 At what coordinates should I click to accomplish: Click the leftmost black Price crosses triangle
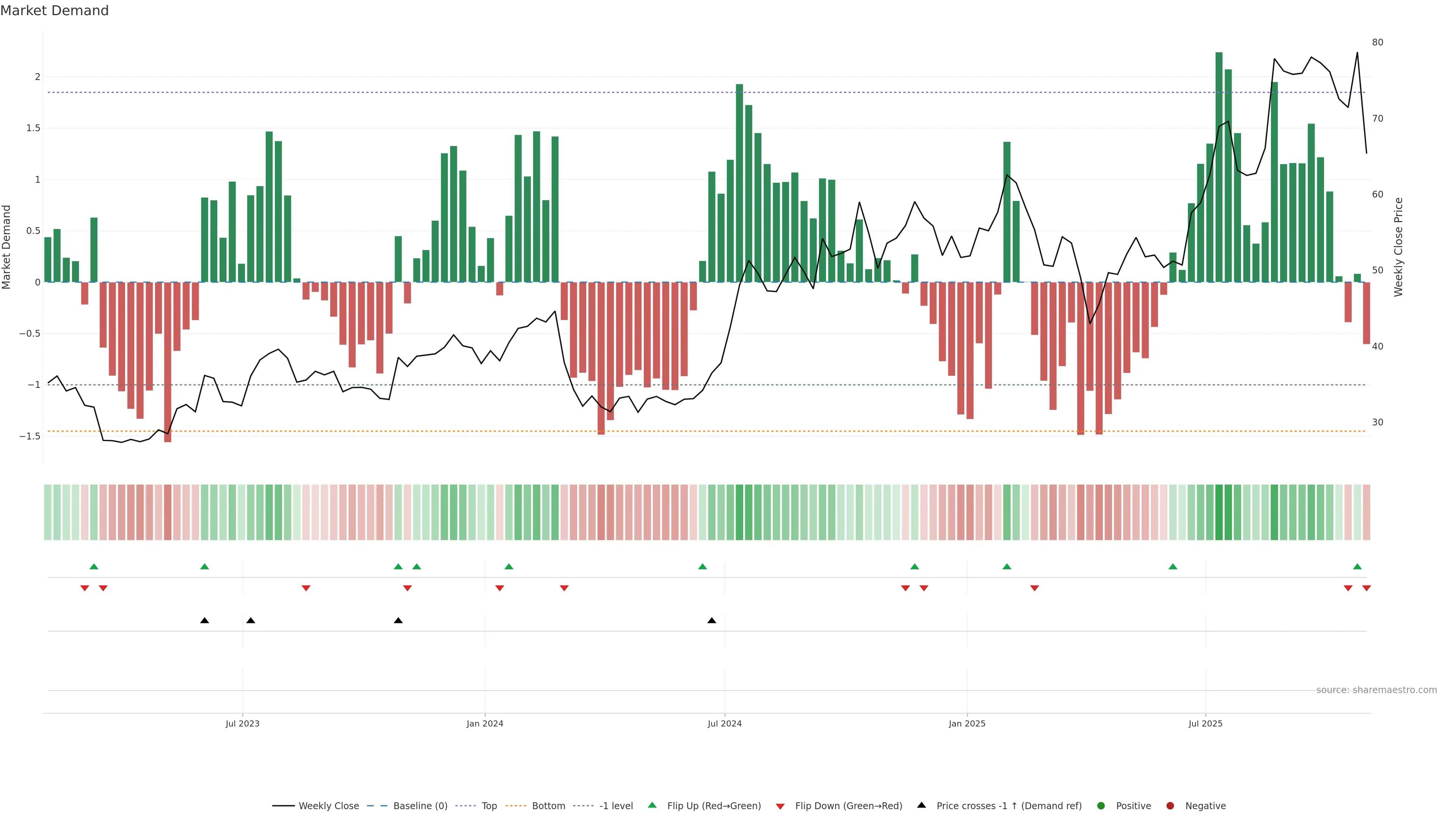(205, 621)
